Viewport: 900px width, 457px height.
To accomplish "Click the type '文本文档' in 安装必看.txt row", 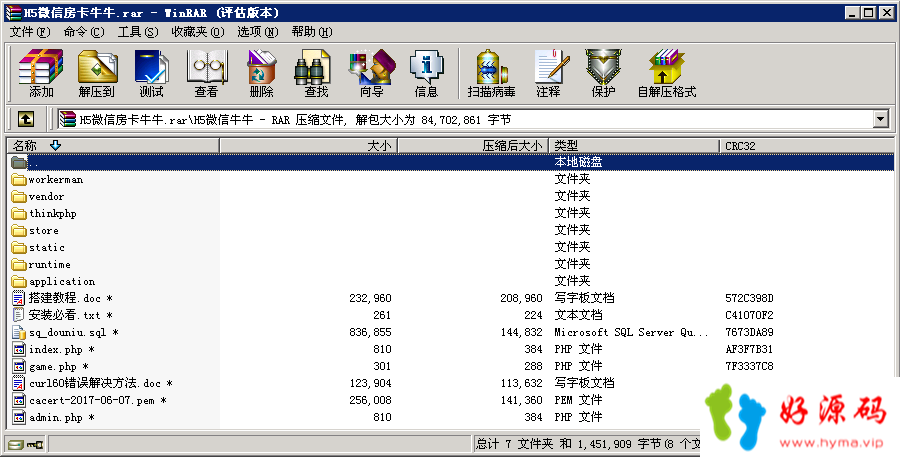I will 578,315.
